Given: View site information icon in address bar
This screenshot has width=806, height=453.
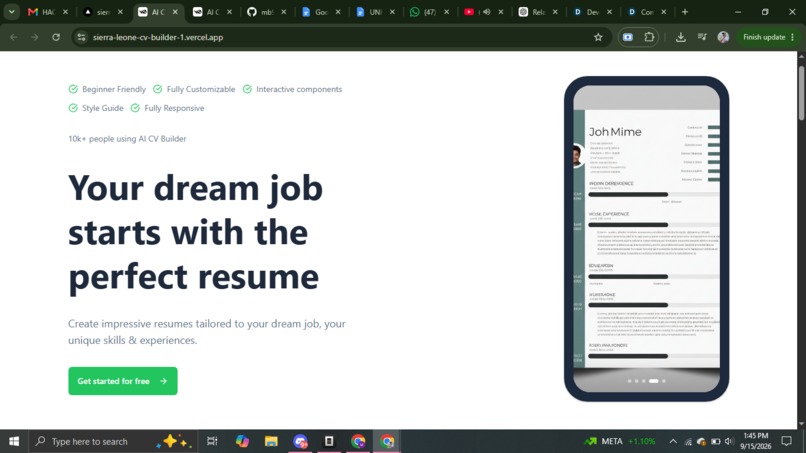Looking at the screenshot, I should click(x=81, y=37).
